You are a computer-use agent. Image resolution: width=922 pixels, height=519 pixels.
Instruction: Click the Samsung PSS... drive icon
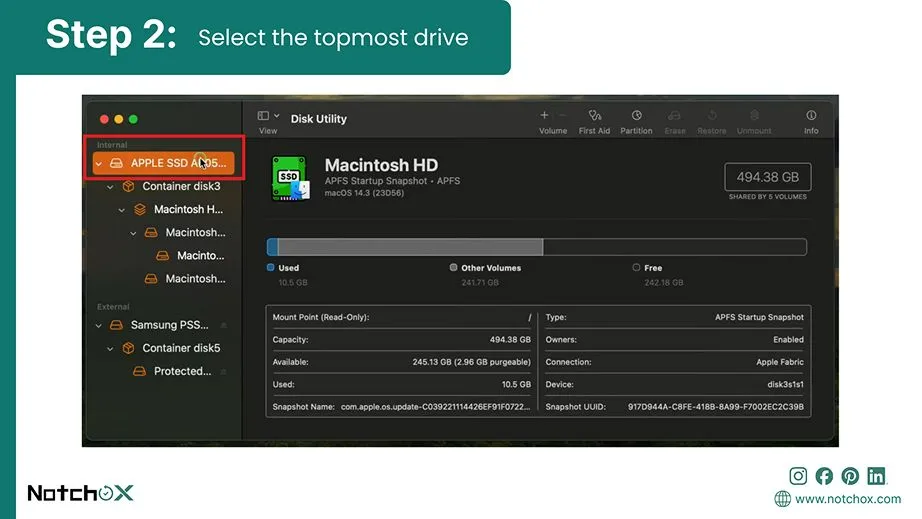tap(116, 325)
